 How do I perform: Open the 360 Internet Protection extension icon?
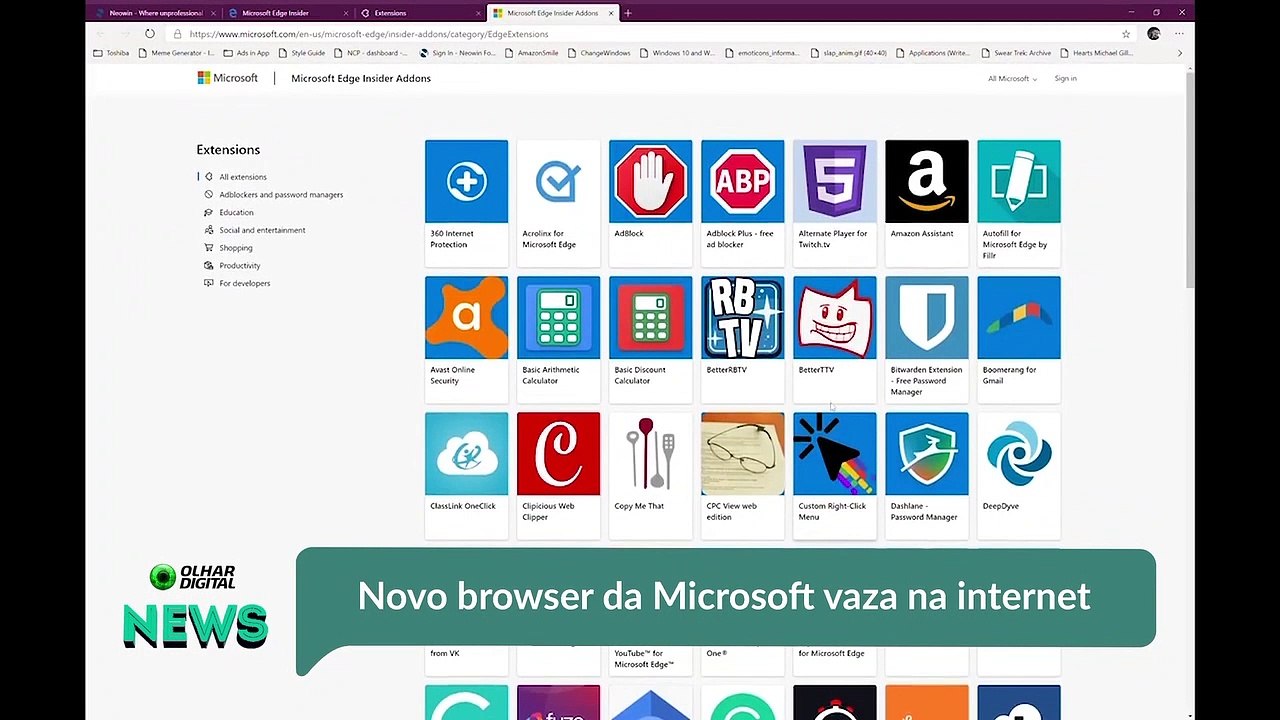(466, 181)
